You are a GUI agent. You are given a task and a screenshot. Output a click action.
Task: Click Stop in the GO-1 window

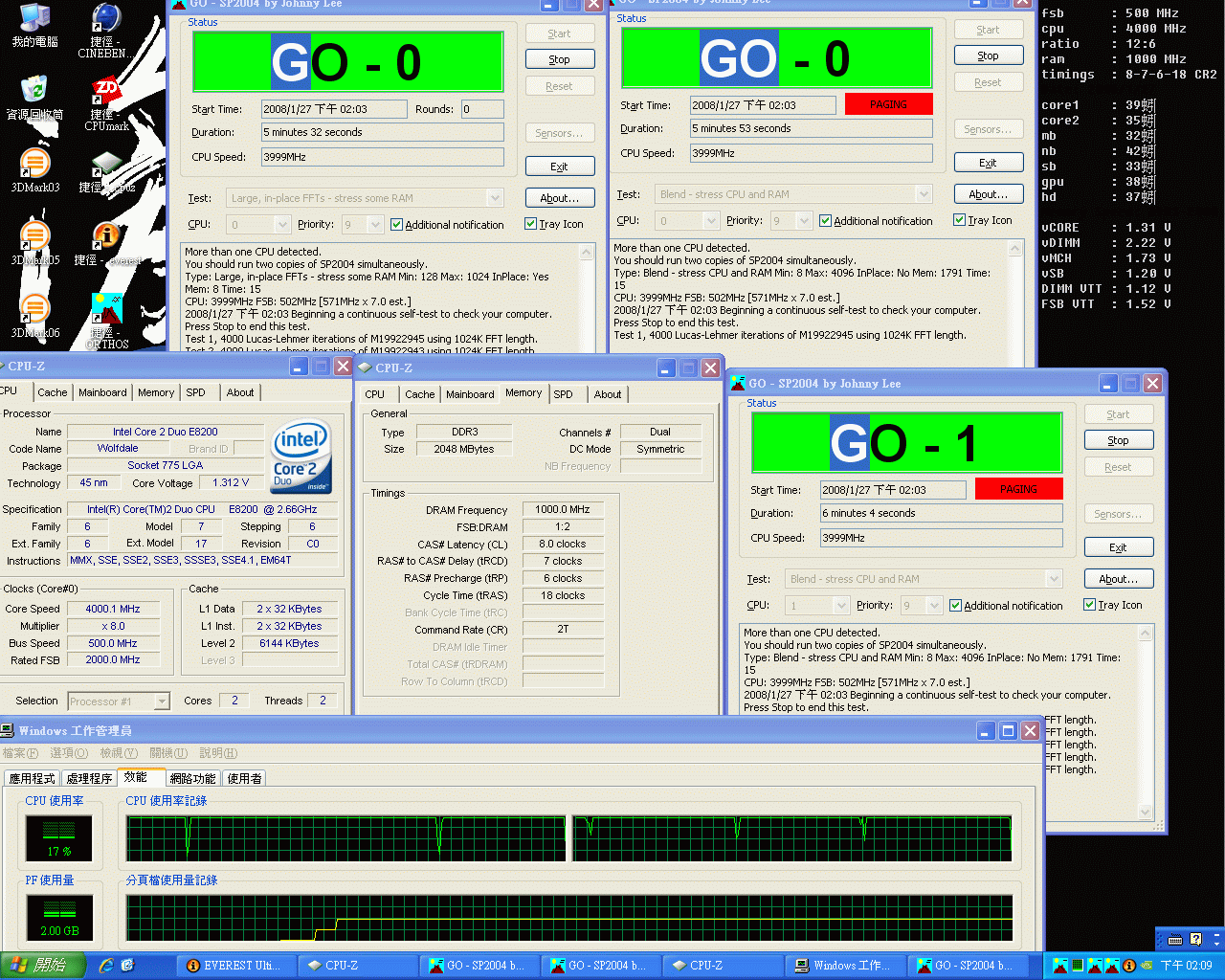[1119, 440]
